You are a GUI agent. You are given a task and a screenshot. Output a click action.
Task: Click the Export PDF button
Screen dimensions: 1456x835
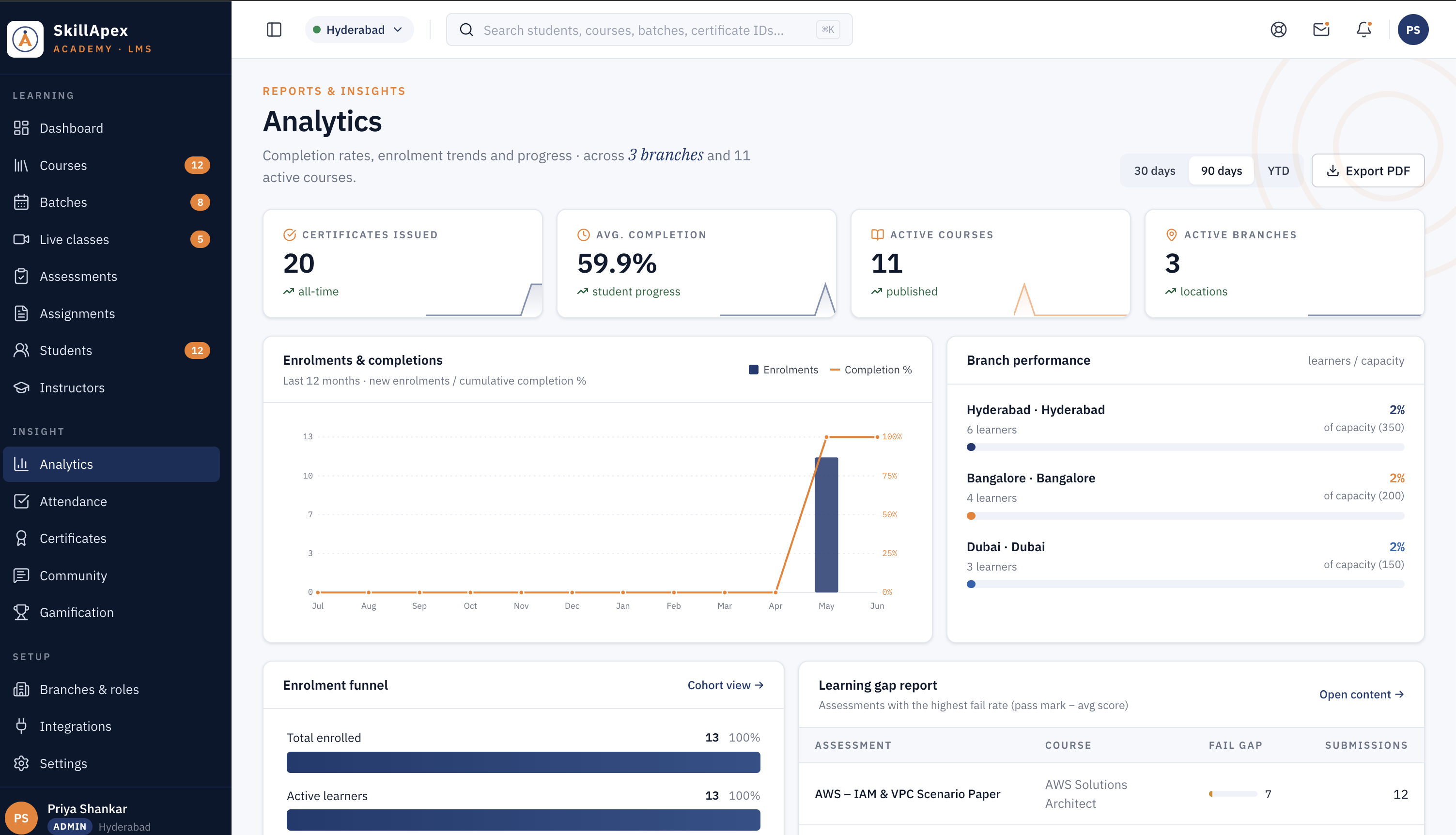click(1368, 171)
